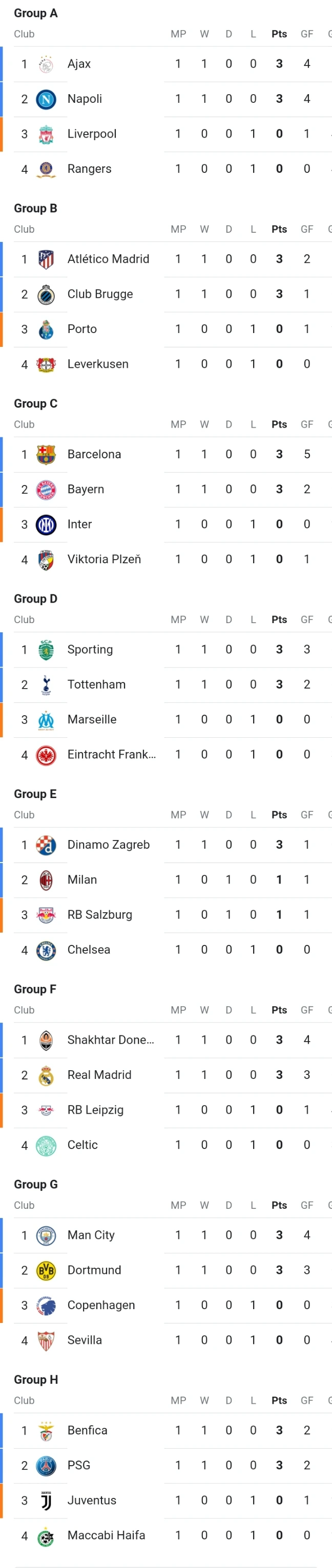Open the Man City team link
The image size is (332, 1568).
click(91, 1235)
